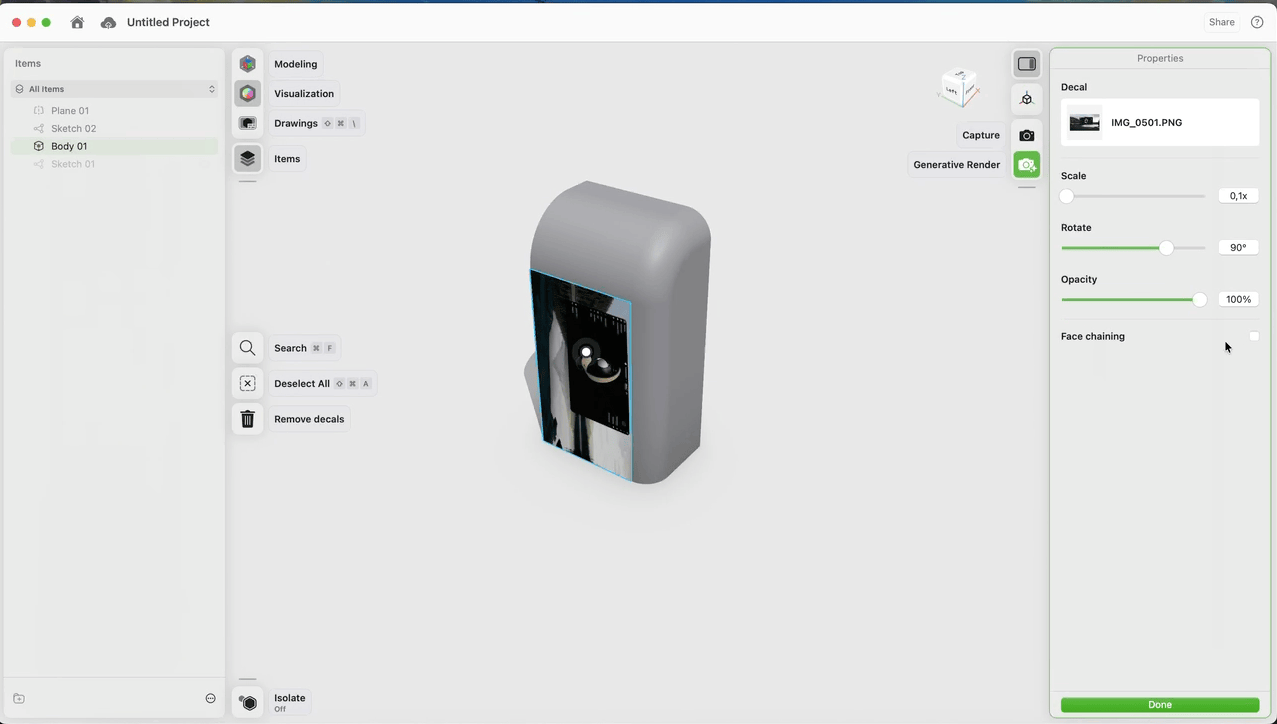Toggle the properties sidebar panel icon
Image resolution: width=1277 pixels, height=724 pixels.
coord(1027,64)
